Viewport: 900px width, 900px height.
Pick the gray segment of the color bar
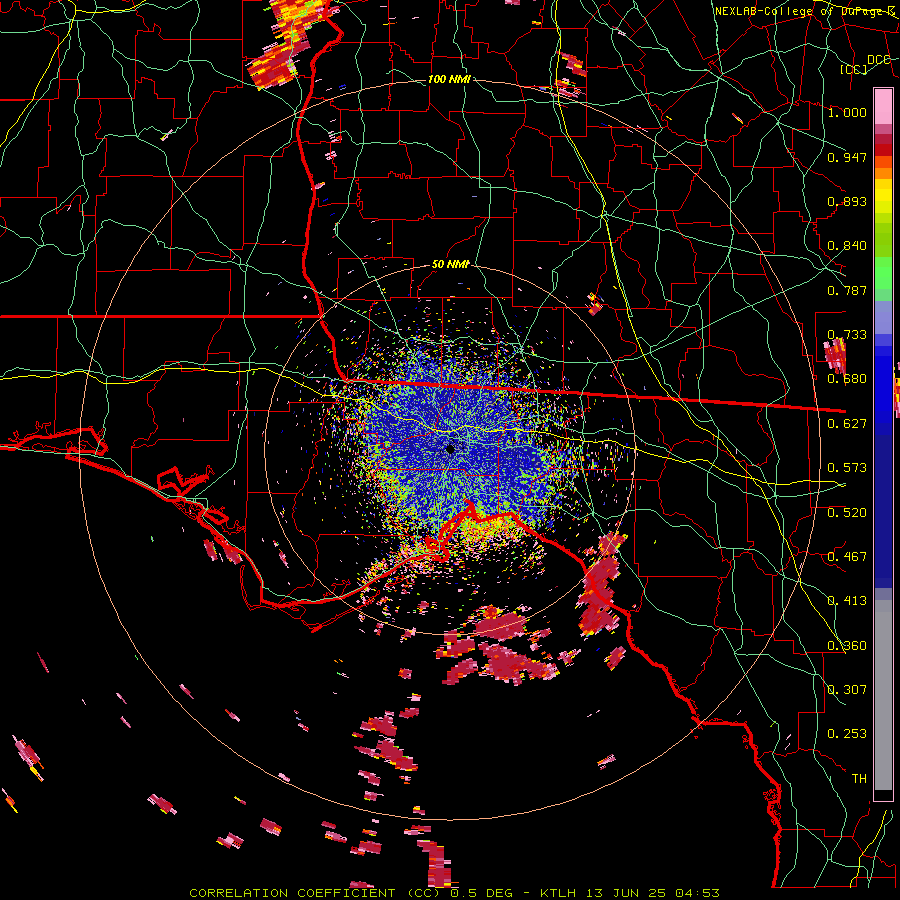point(883,695)
